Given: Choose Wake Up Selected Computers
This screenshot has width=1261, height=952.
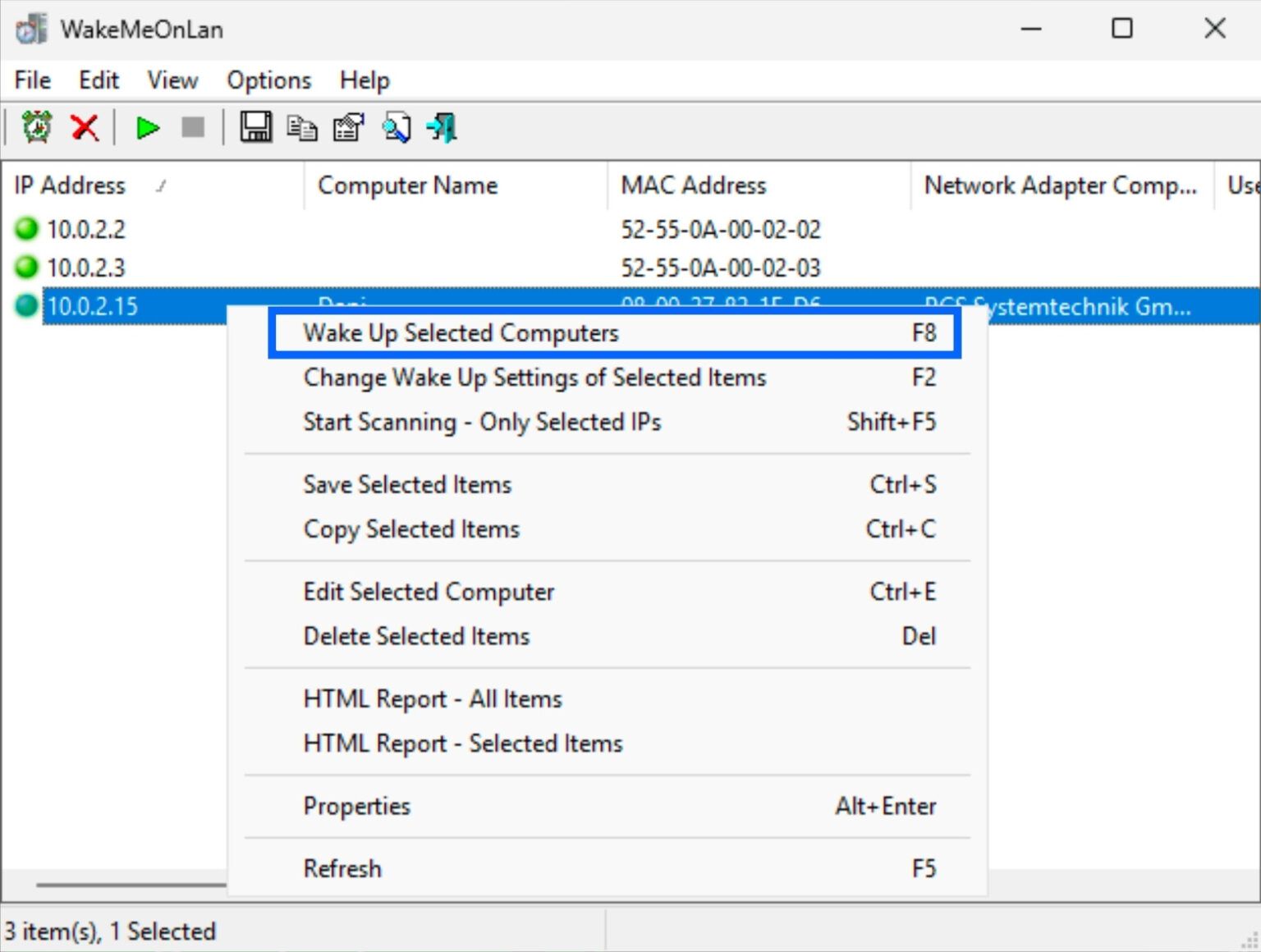Looking at the screenshot, I should point(461,333).
